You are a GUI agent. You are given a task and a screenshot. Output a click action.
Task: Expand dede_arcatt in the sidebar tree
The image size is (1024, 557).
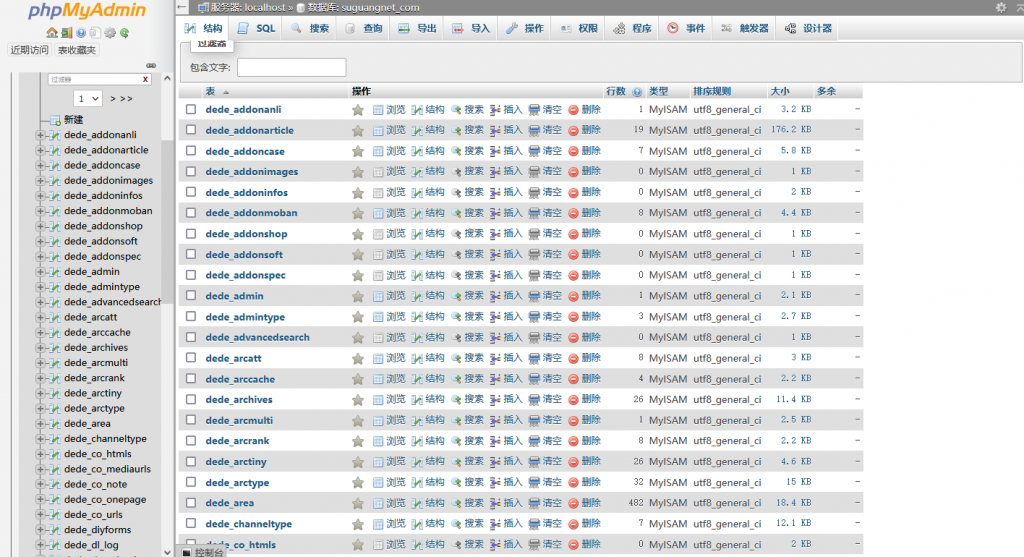(40, 317)
